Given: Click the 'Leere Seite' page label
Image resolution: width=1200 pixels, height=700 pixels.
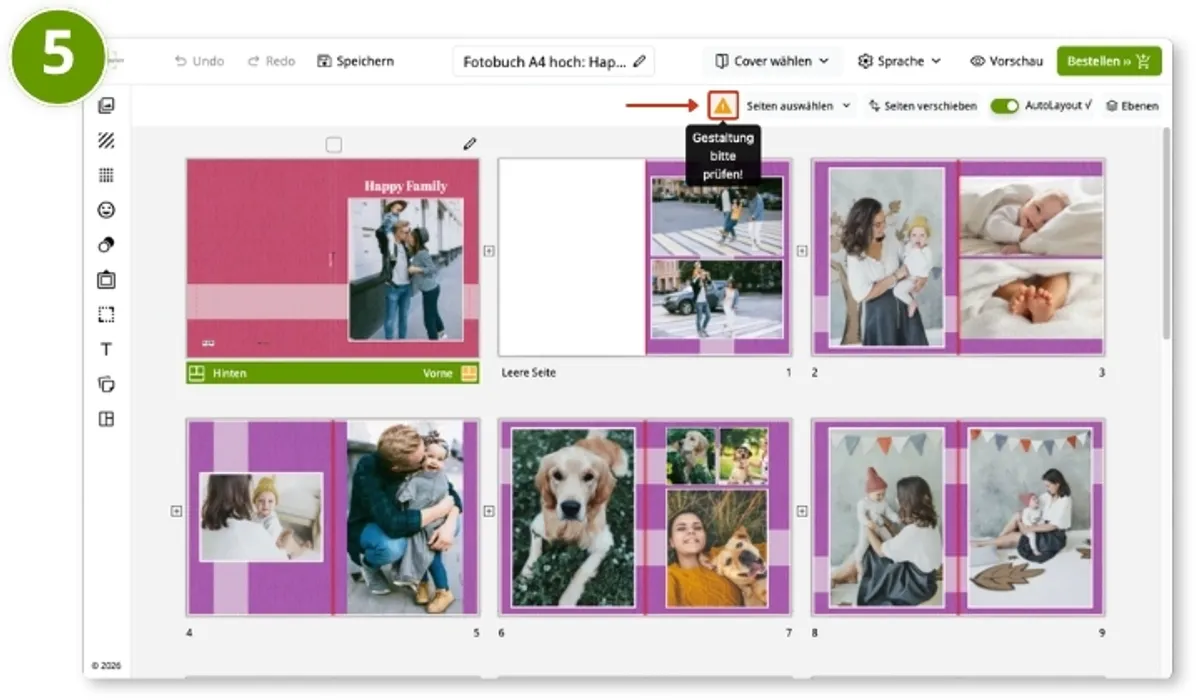Looking at the screenshot, I should pyautogui.click(x=528, y=373).
